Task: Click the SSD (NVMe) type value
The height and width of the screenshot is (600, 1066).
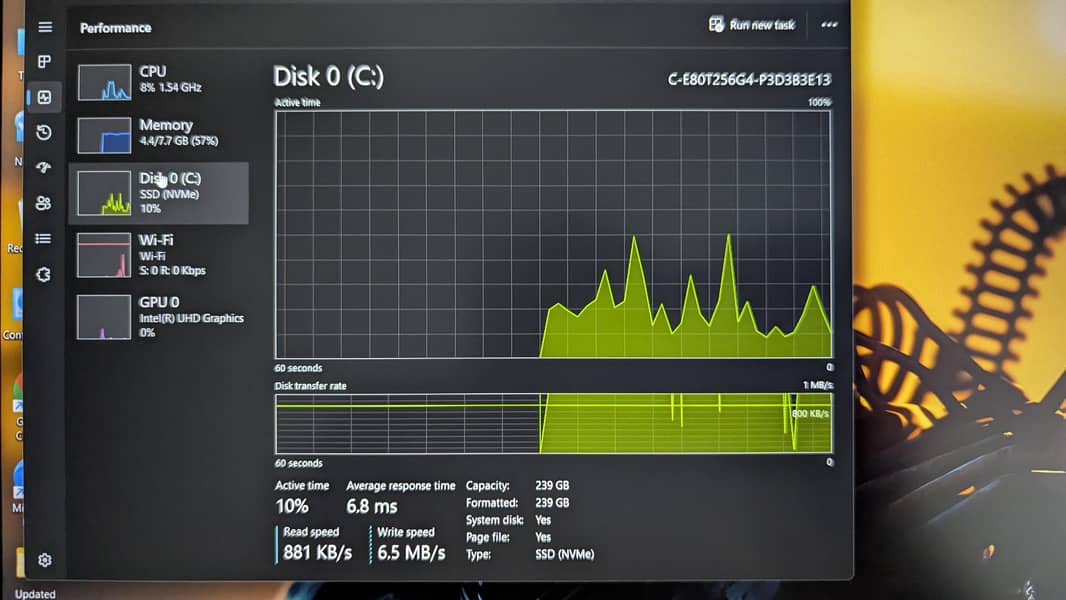Action: [564, 554]
